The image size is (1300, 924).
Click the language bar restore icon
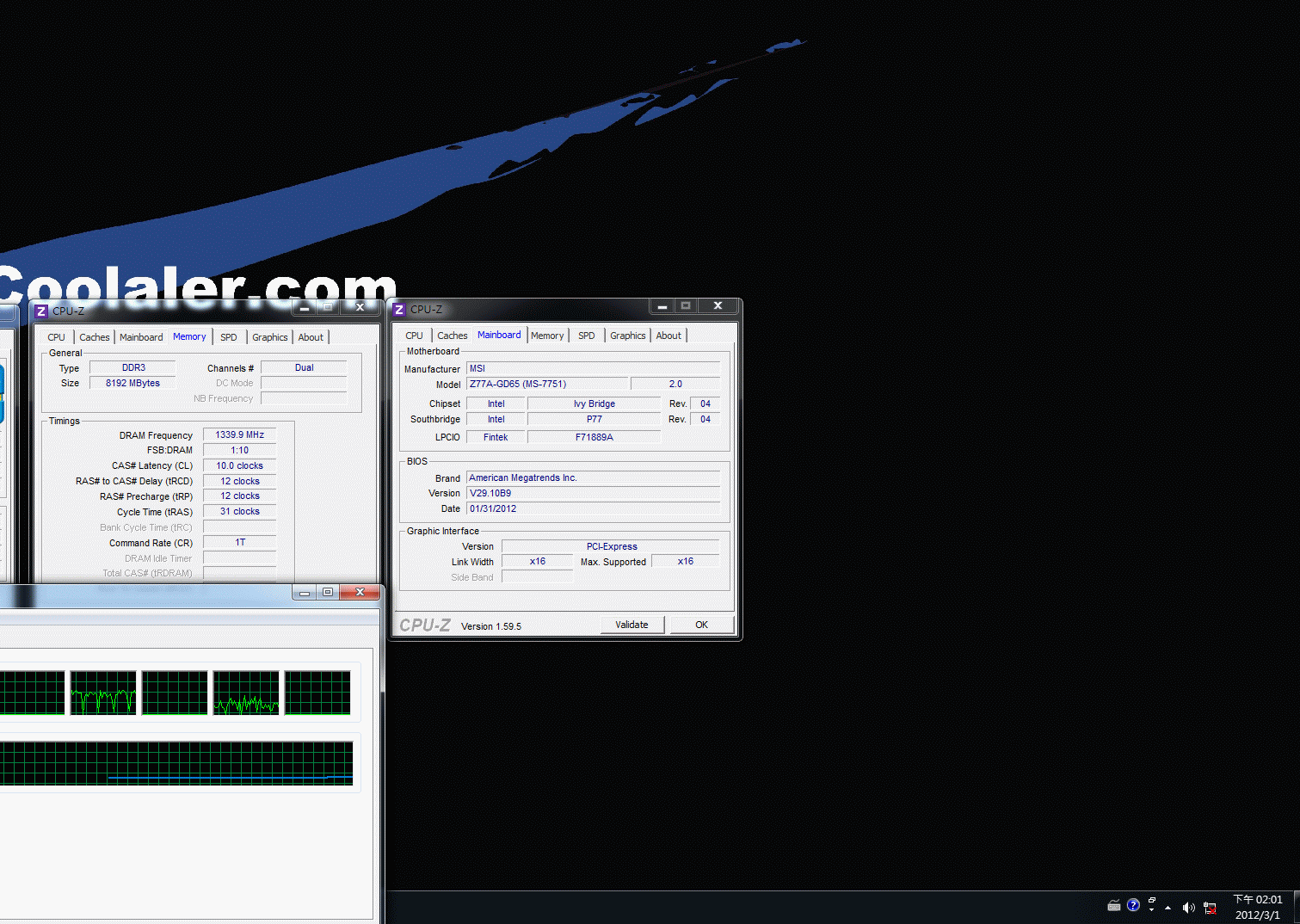(x=1152, y=900)
